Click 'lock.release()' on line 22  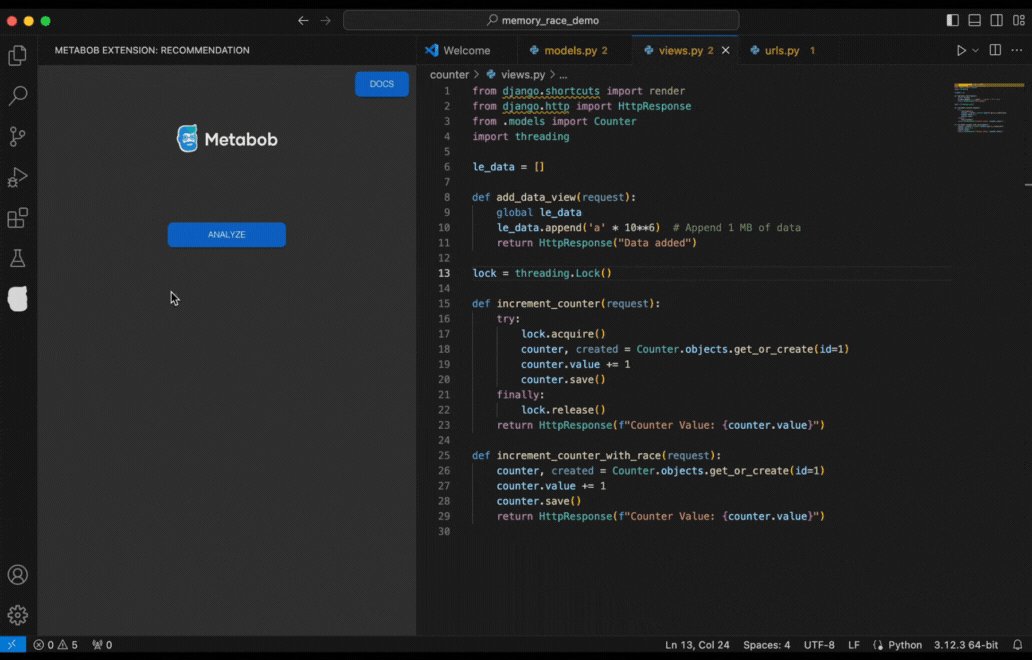tap(563, 410)
